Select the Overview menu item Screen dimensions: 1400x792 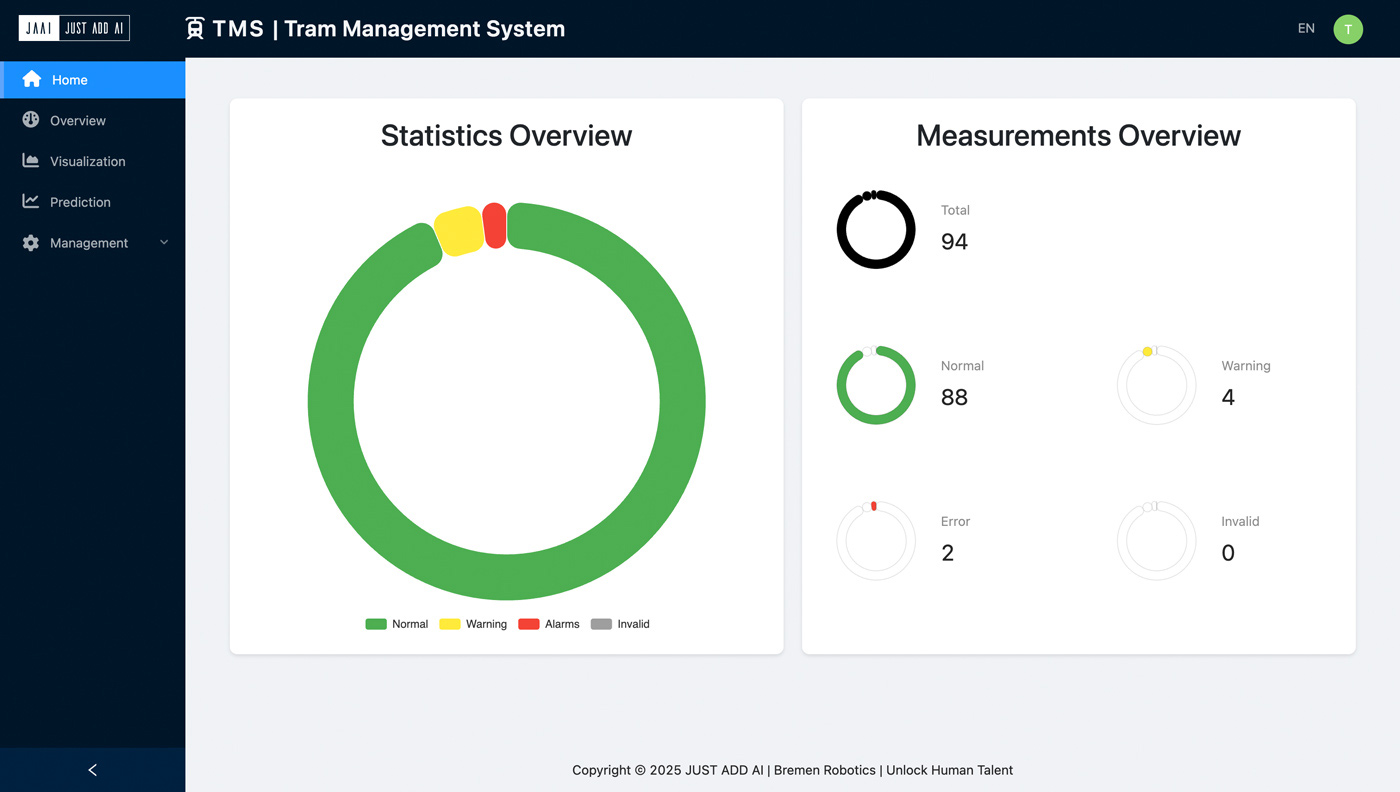point(78,121)
